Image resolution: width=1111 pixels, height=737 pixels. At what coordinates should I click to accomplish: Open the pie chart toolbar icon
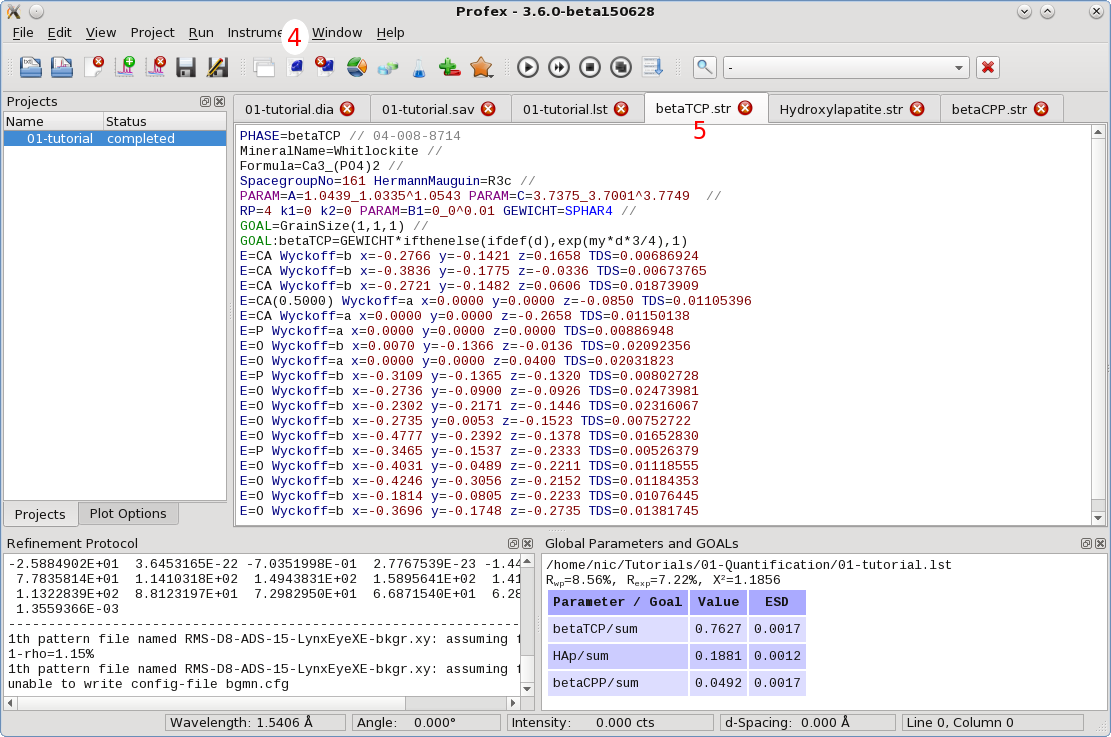(x=356, y=67)
